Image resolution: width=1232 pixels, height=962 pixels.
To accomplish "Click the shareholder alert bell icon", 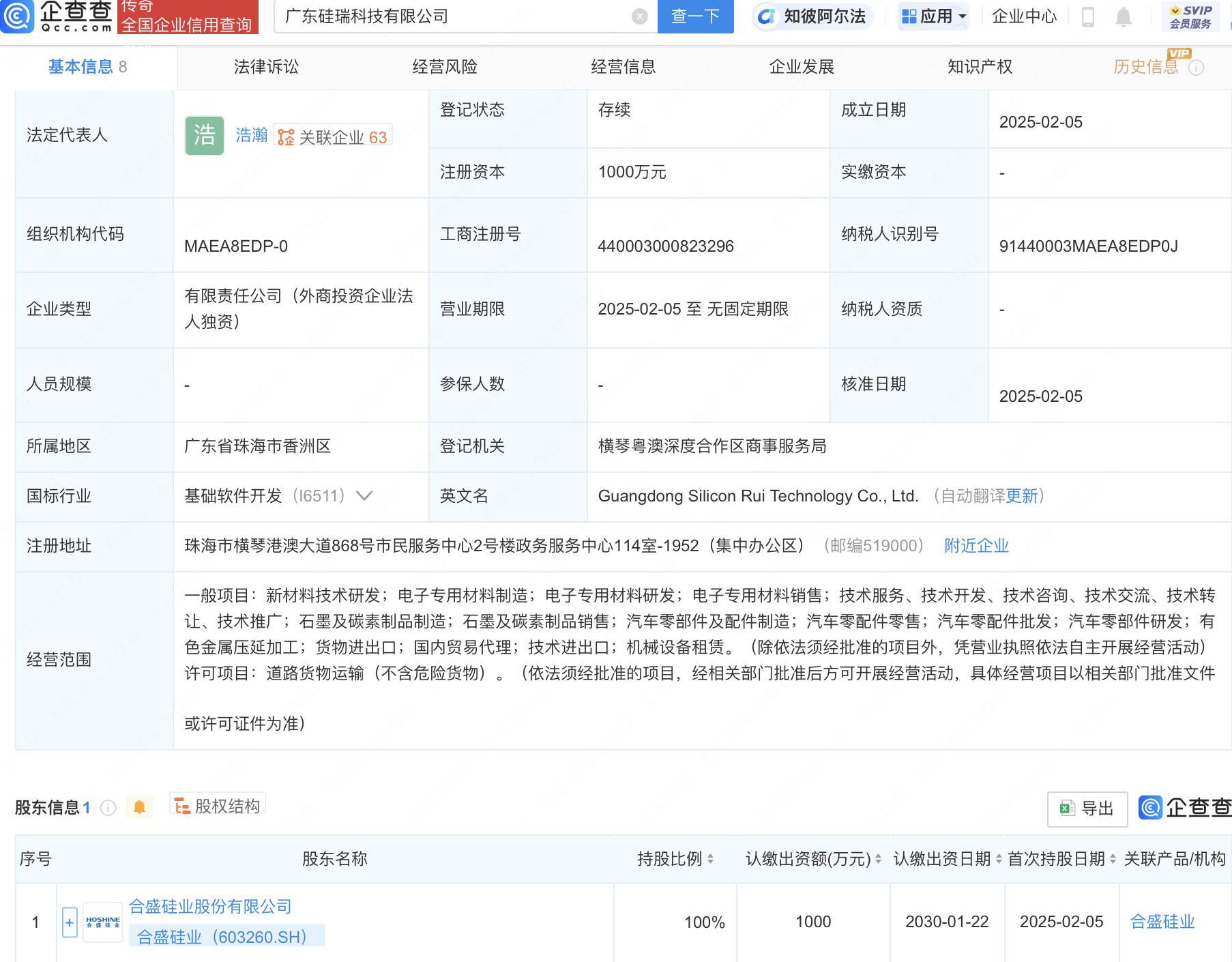I will tap(139, 807).
